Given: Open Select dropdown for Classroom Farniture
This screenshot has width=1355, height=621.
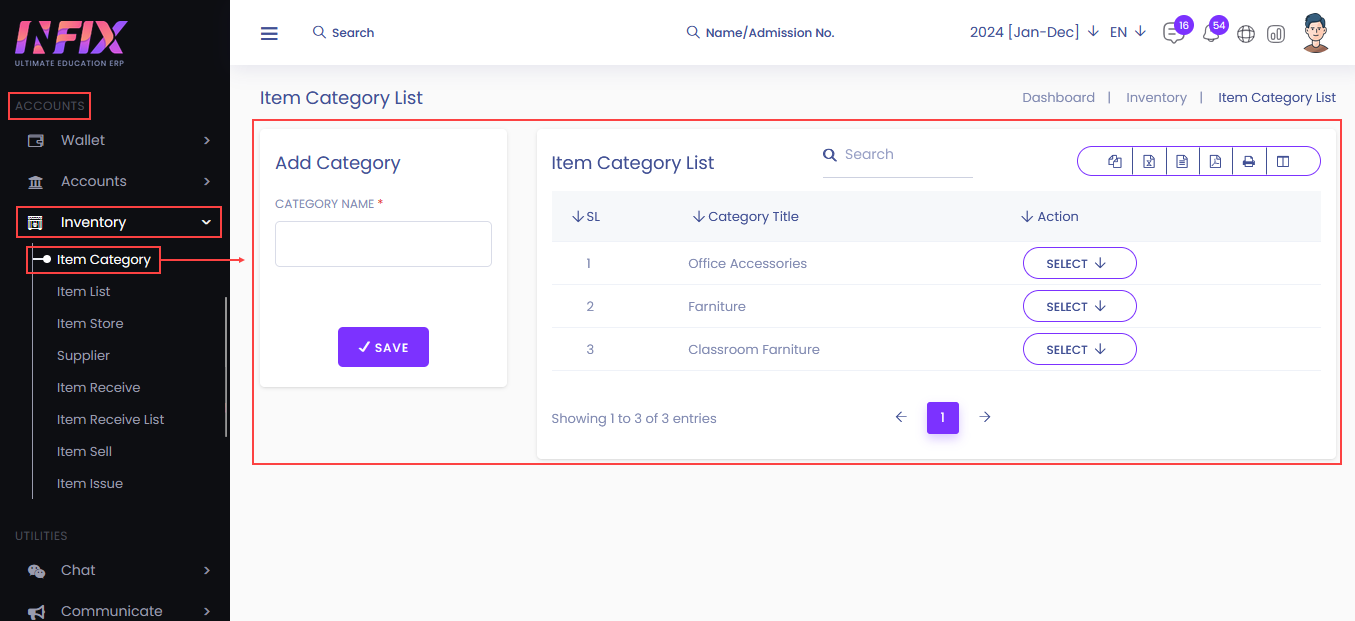Looking at the screenshot, I should (1079, 349).
